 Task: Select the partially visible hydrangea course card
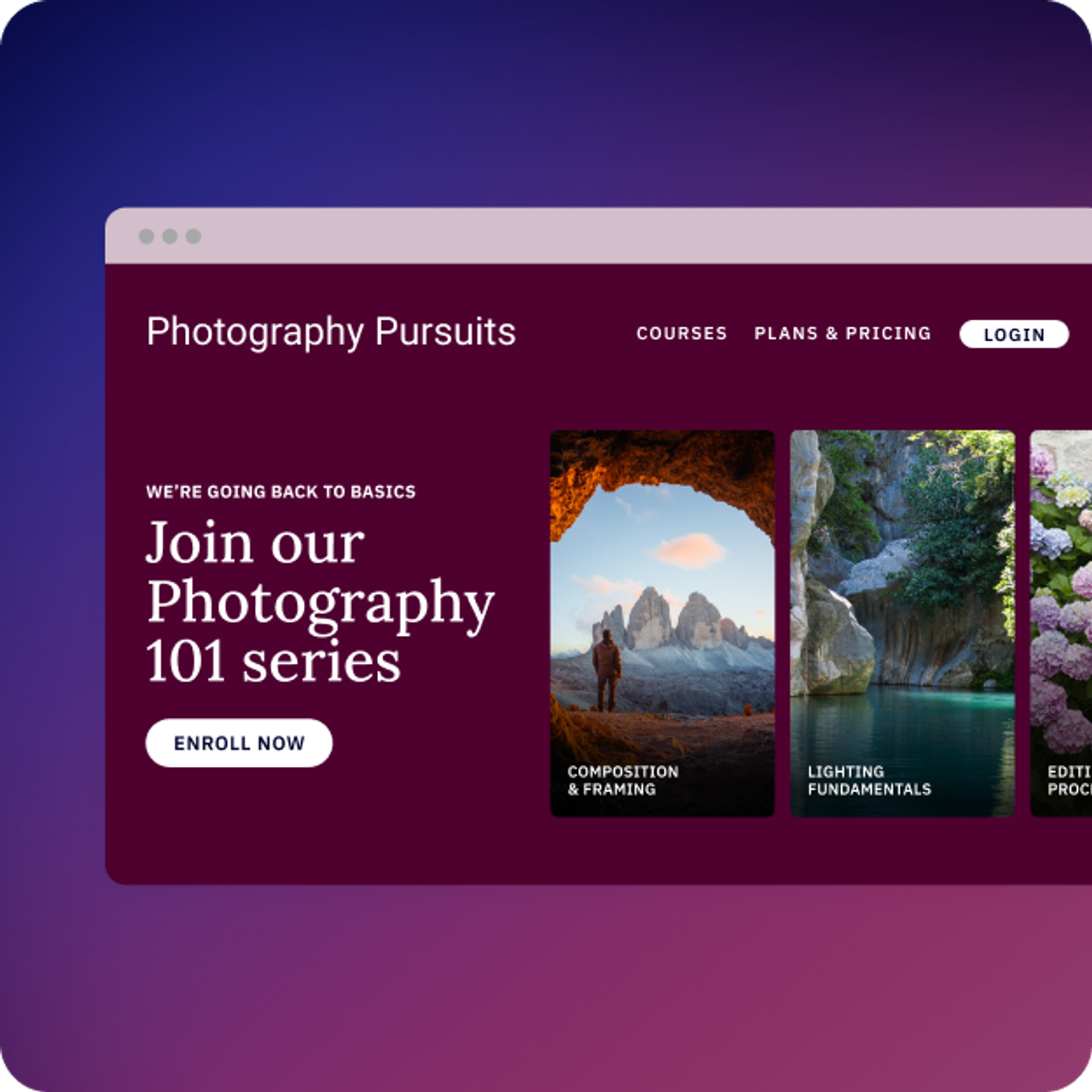point(1061,623)
